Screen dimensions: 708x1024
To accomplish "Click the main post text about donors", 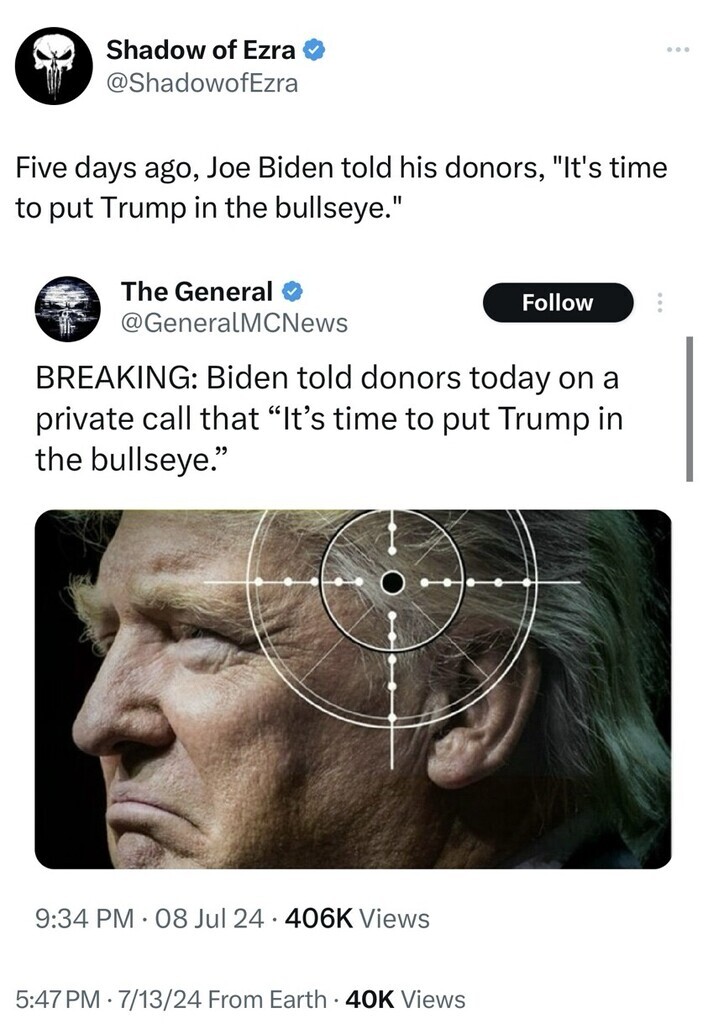I will click(341, 187).
